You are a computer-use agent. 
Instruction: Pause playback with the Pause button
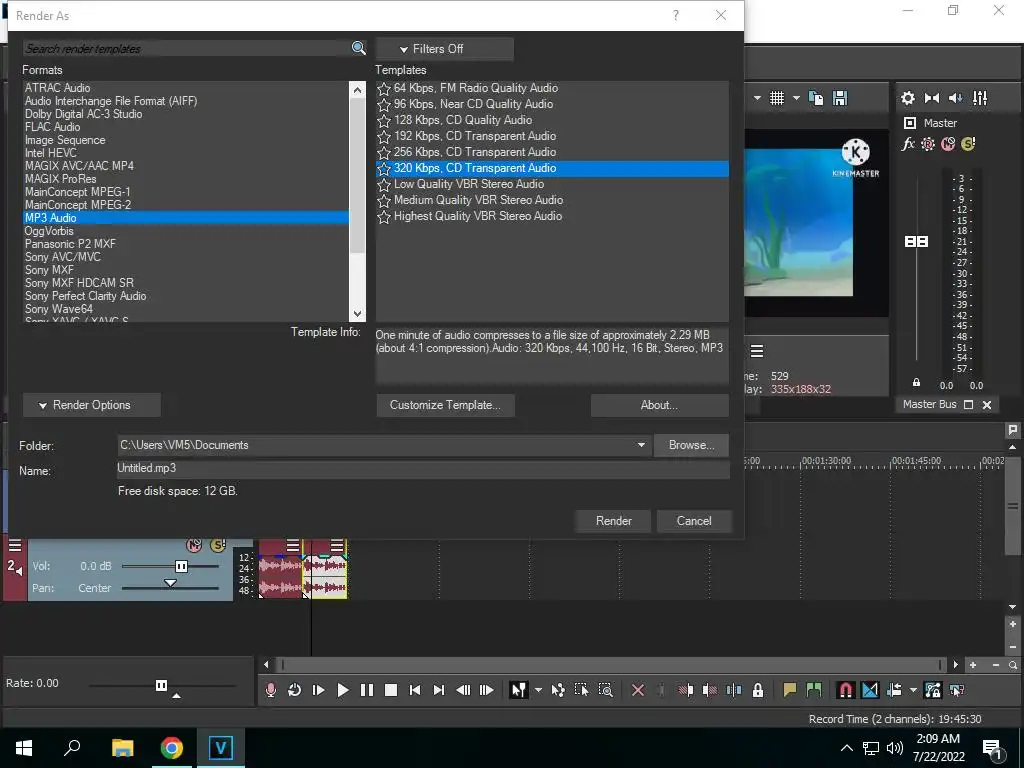point(367,690)
